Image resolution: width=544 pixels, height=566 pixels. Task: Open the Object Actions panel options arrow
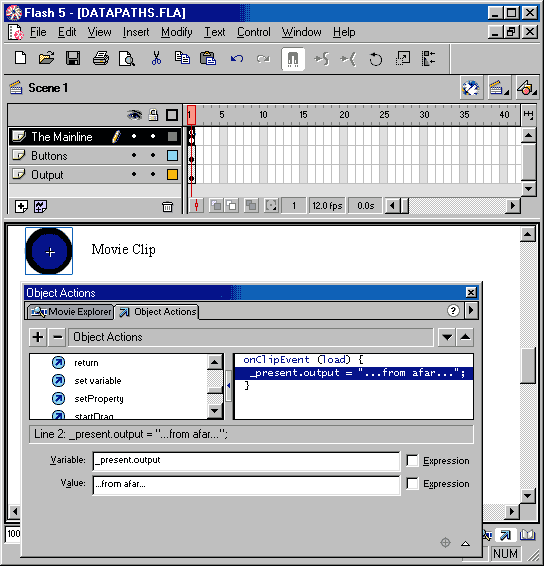coord(471,310)
